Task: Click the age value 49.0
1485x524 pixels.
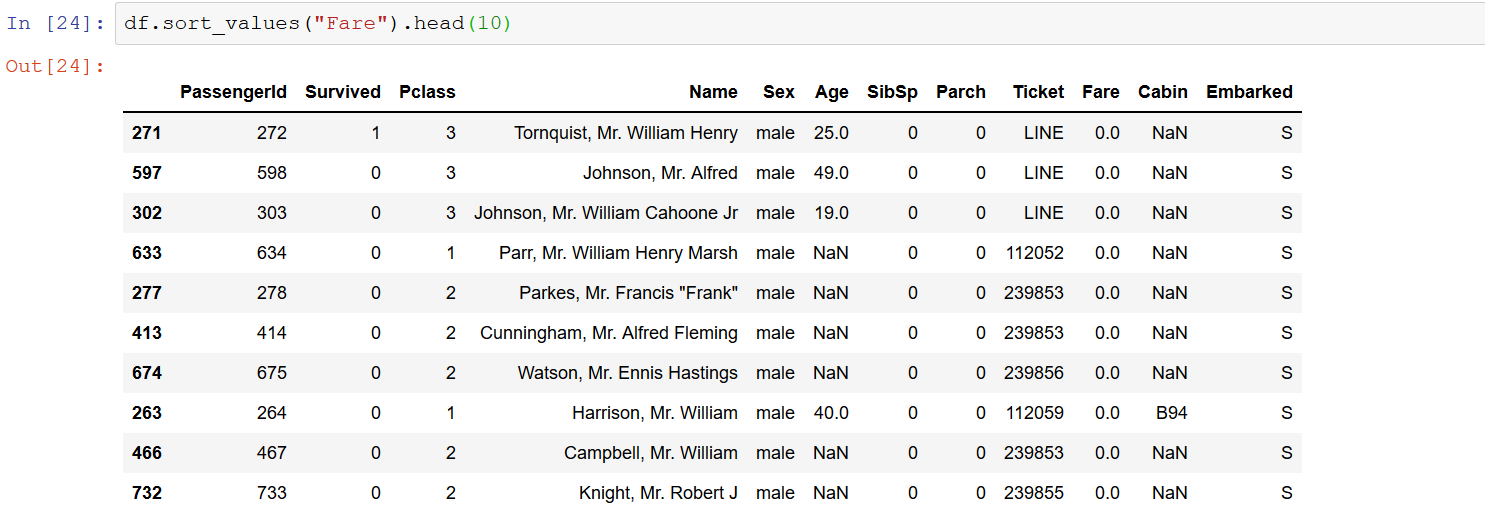Action: coord(832,173)
